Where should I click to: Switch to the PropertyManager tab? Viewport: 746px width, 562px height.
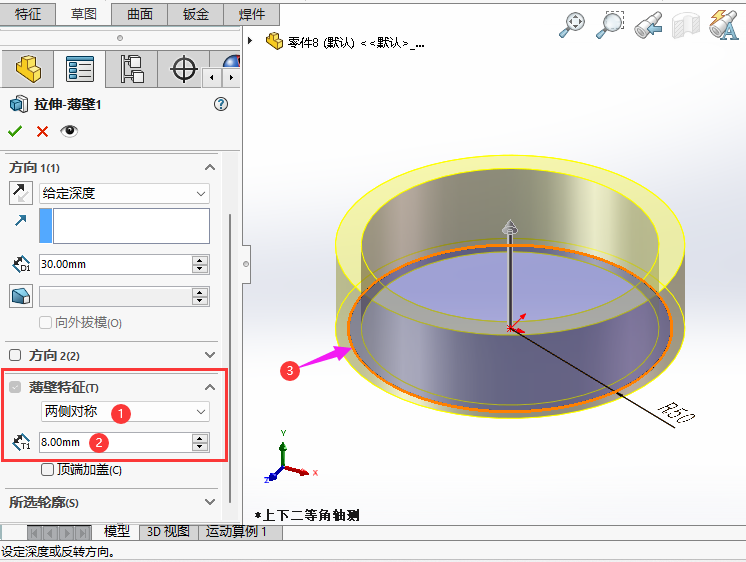pyautogui.click(x=79, y=69)
